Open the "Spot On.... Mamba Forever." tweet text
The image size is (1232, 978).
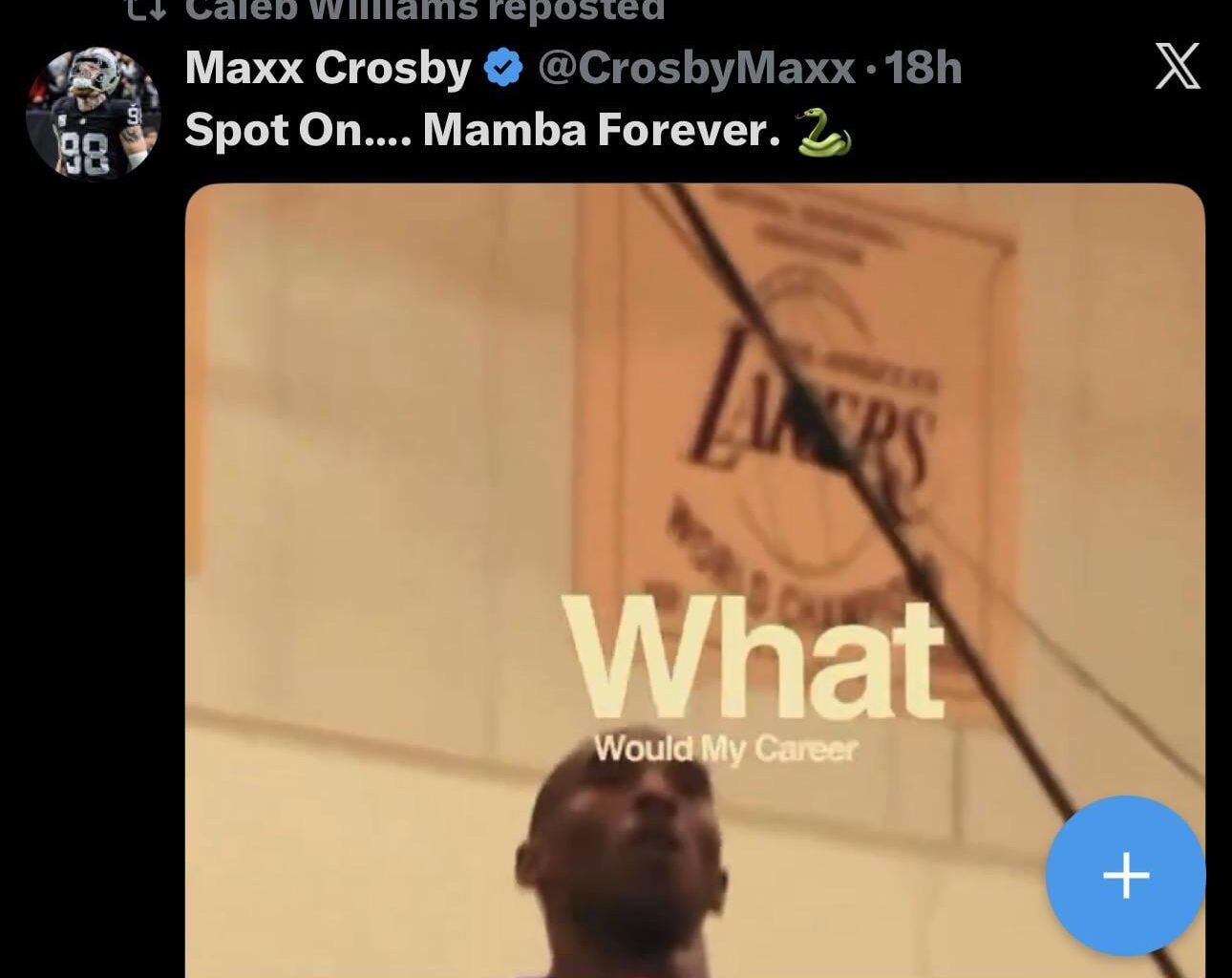pos(478,129)
